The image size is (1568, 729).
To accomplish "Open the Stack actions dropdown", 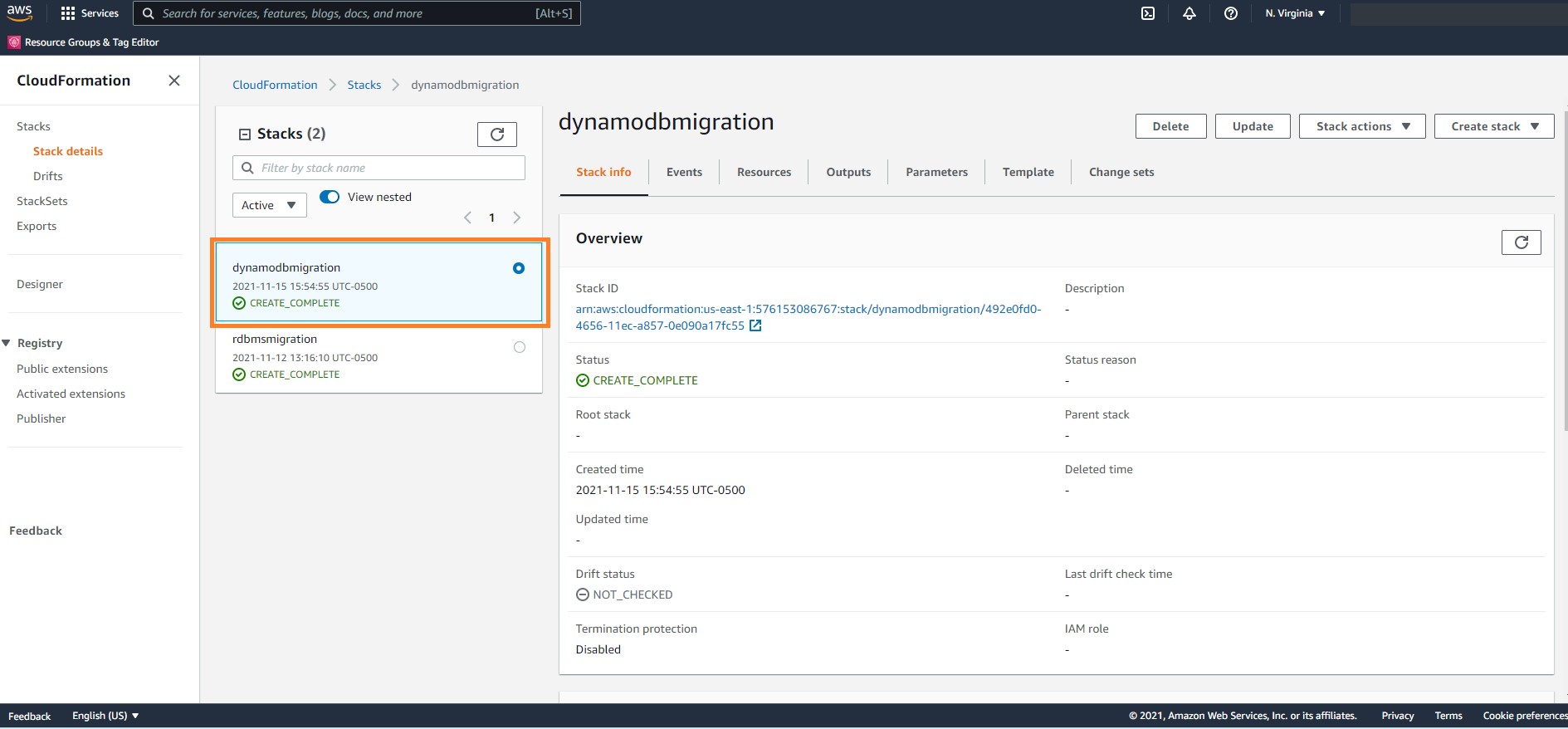I will tap(1362, 126).
